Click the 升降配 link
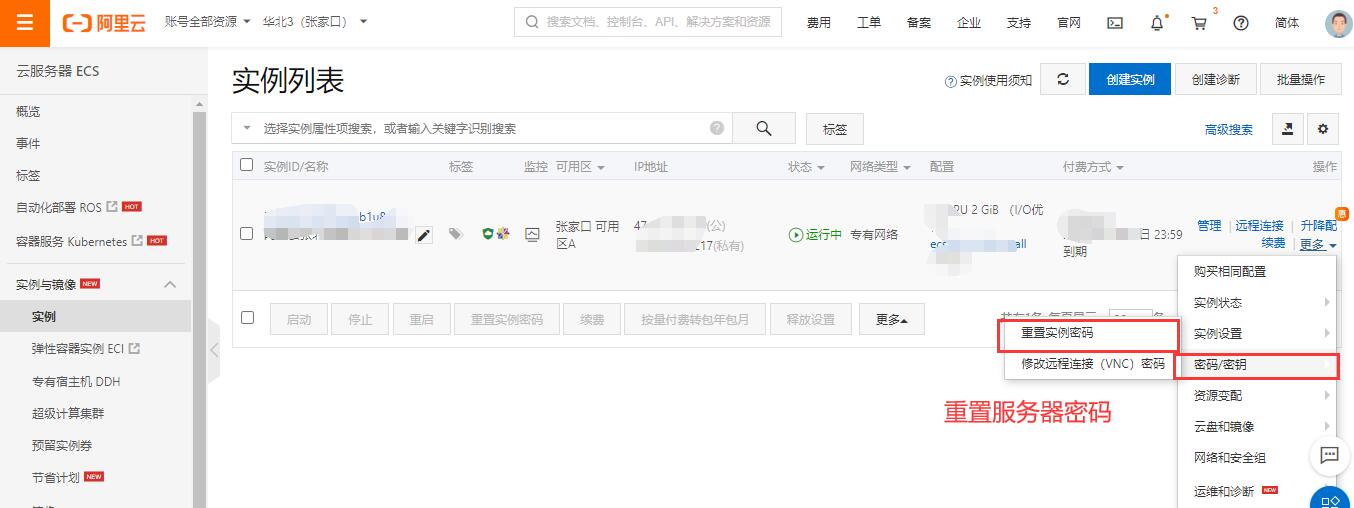1354x508 pixels. [x=1318, y=226]
